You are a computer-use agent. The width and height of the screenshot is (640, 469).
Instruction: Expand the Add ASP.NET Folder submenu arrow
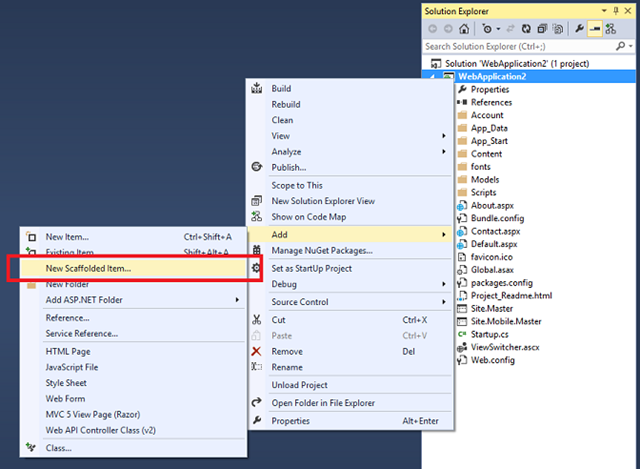pos(237,300)
